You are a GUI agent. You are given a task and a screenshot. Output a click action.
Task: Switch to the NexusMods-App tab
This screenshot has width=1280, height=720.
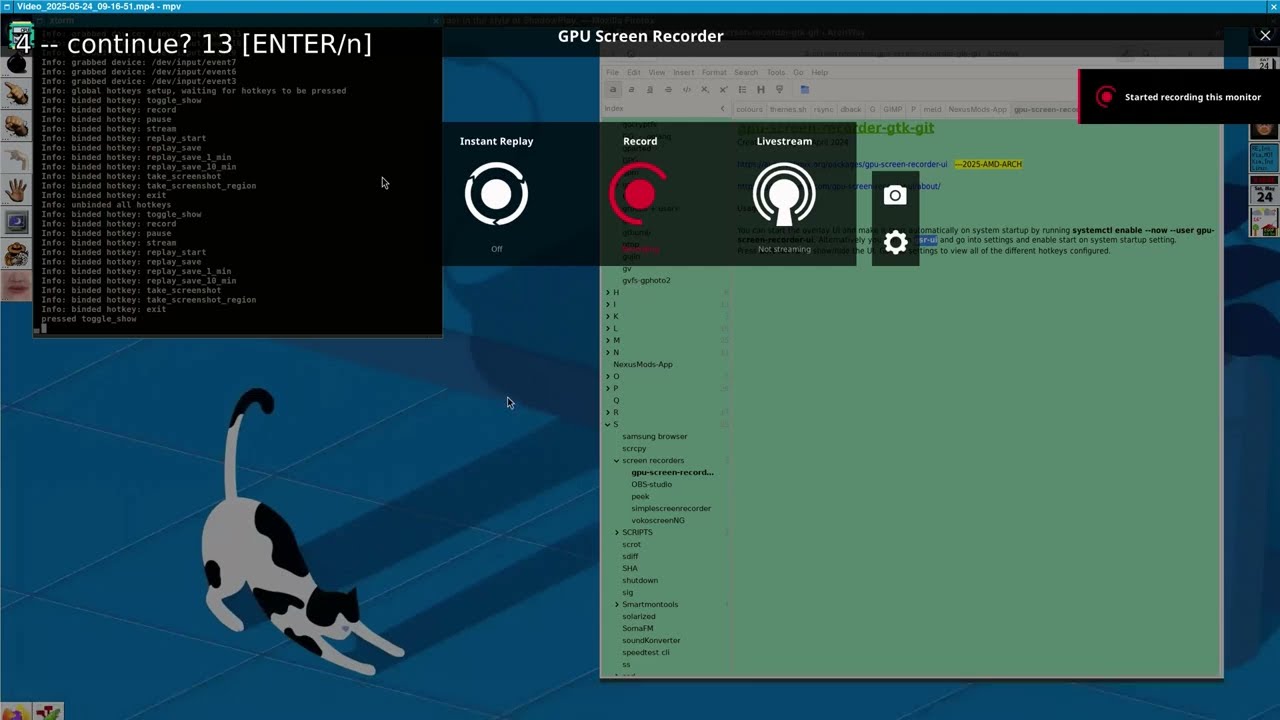coord(978,109)
